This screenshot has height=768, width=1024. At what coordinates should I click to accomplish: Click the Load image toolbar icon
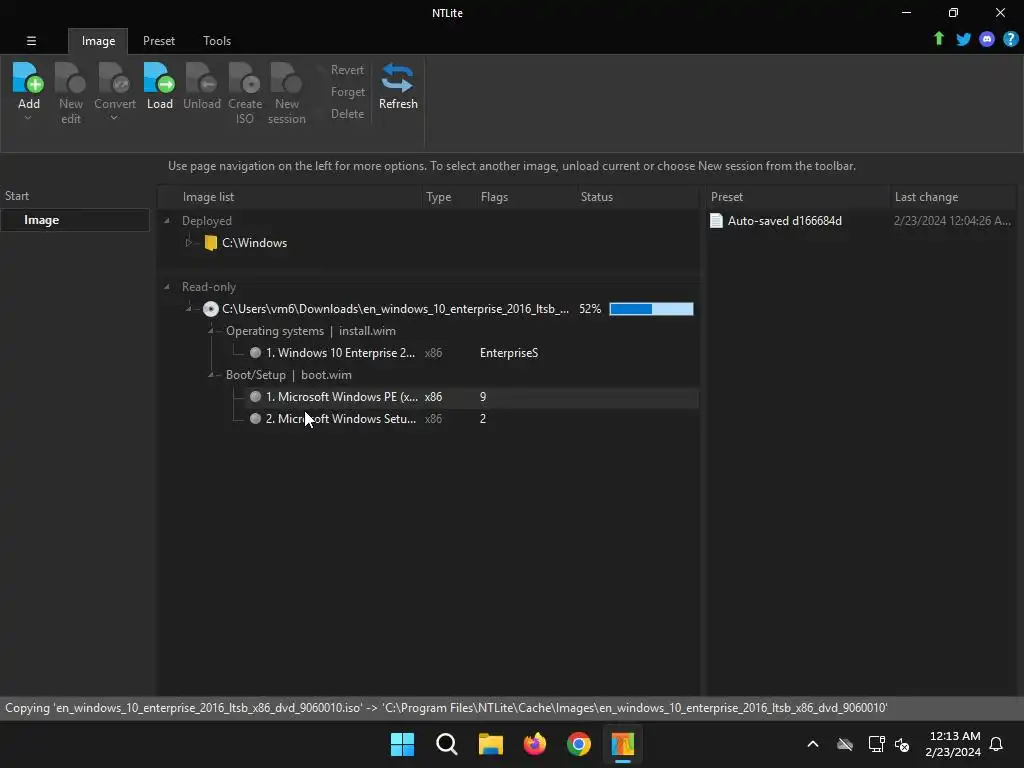[x=159, y=78]
